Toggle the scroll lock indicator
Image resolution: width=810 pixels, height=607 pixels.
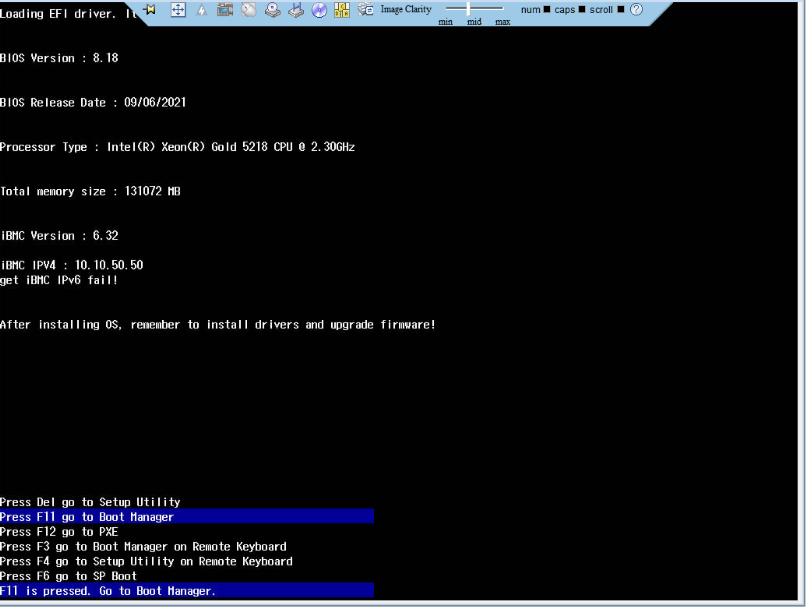click(x=621, y=10)
